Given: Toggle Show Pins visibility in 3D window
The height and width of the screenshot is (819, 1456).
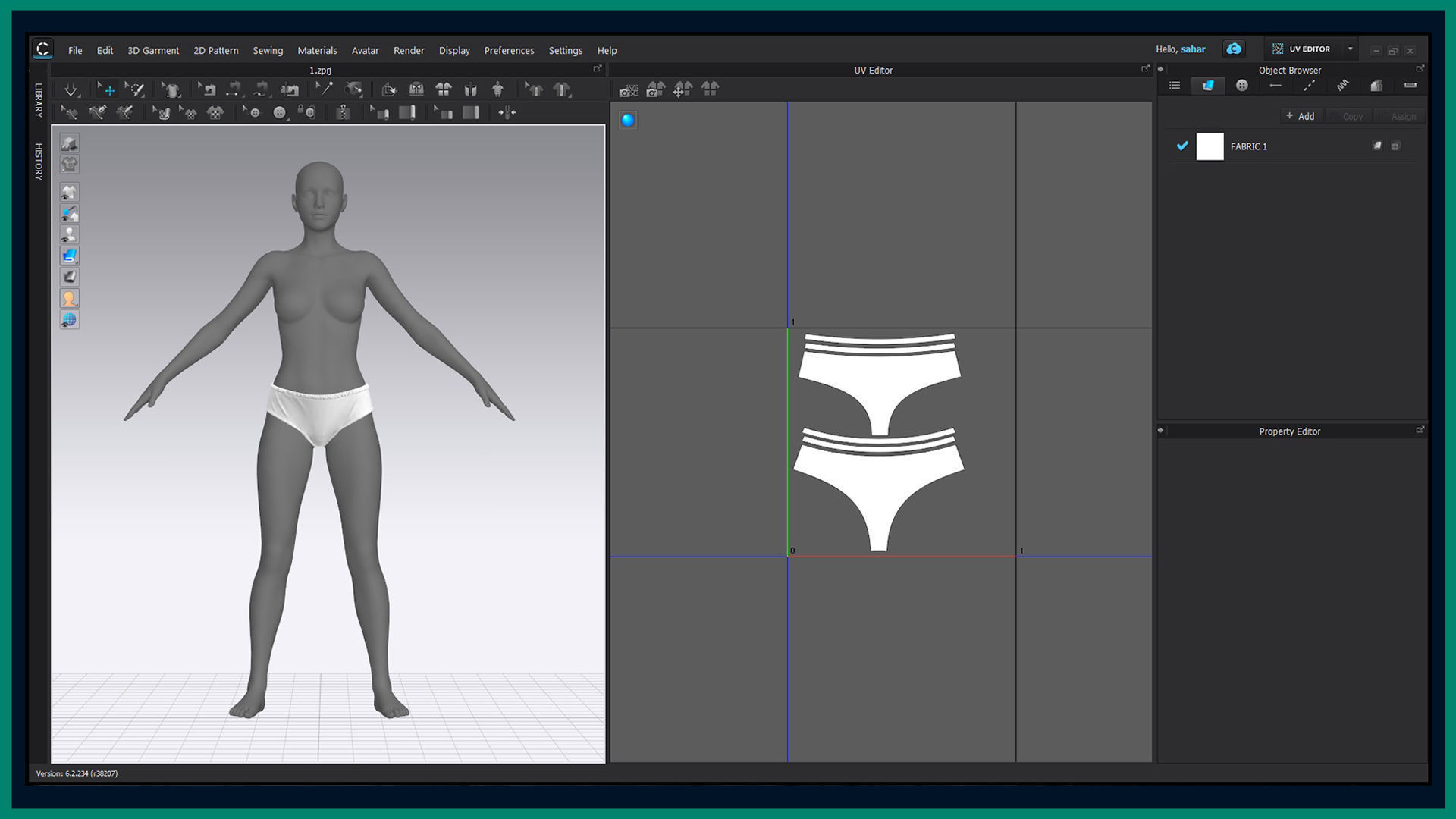Looking at the screenshot, I should 69,214.
